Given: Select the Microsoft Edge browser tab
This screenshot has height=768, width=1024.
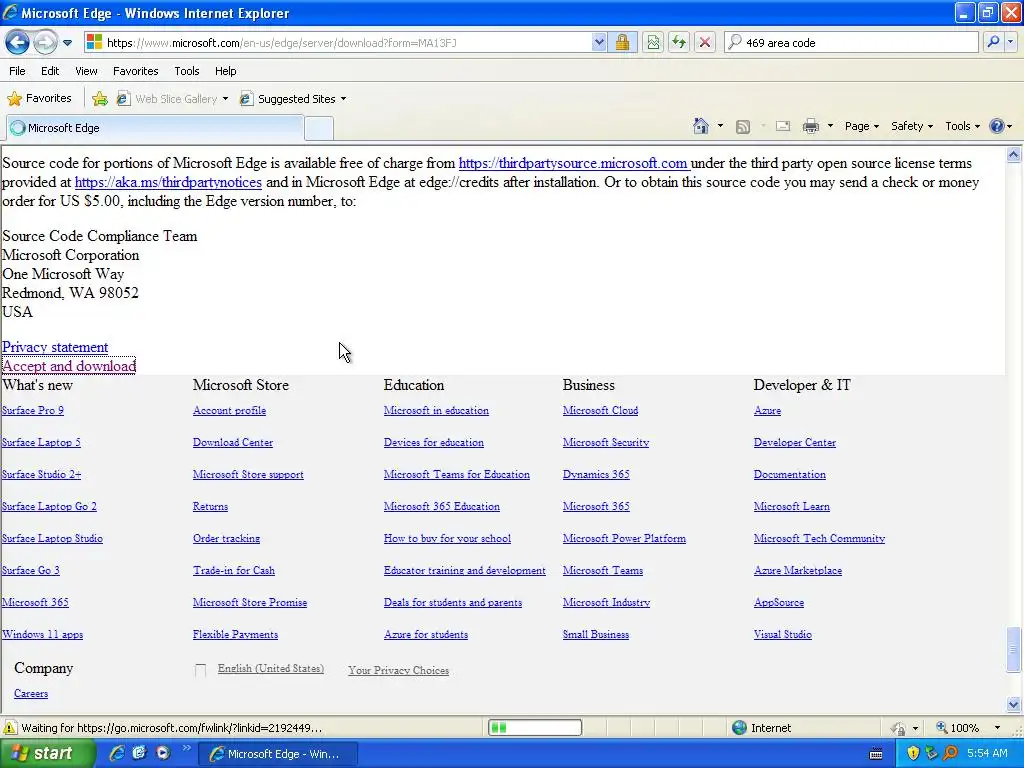Looking at the screenshot, I should click(155, 128).
